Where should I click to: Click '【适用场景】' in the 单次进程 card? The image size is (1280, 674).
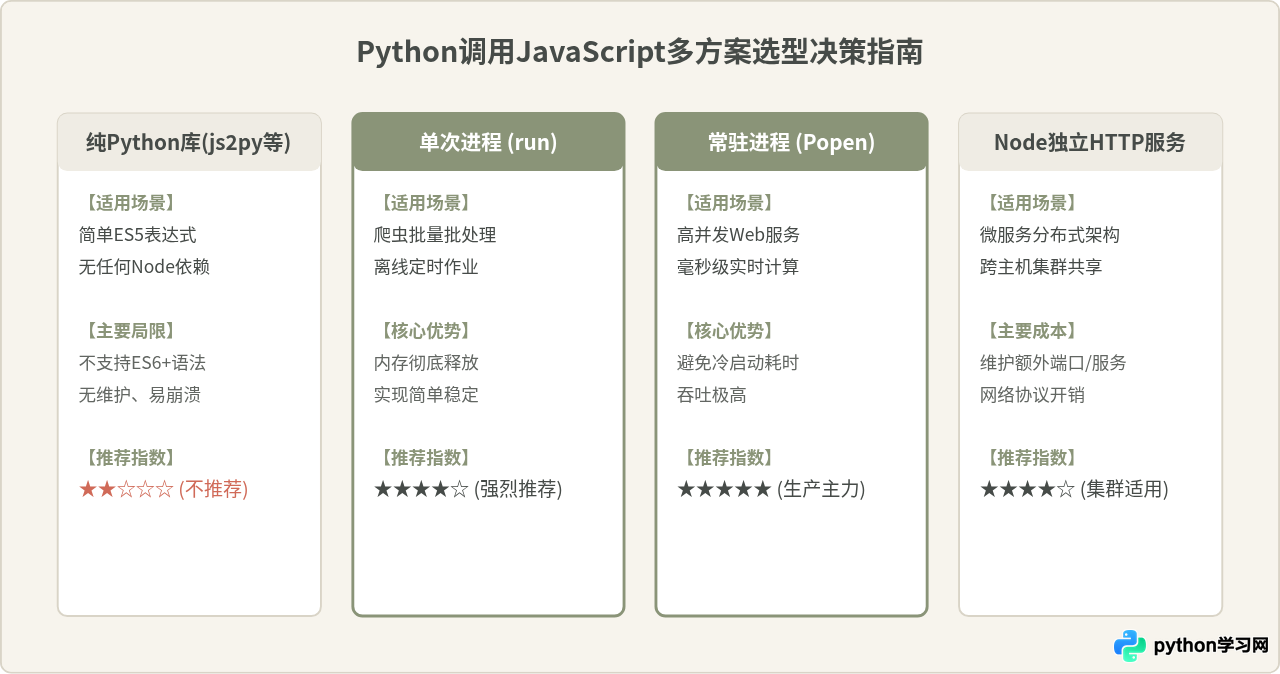tap(423, 203)
